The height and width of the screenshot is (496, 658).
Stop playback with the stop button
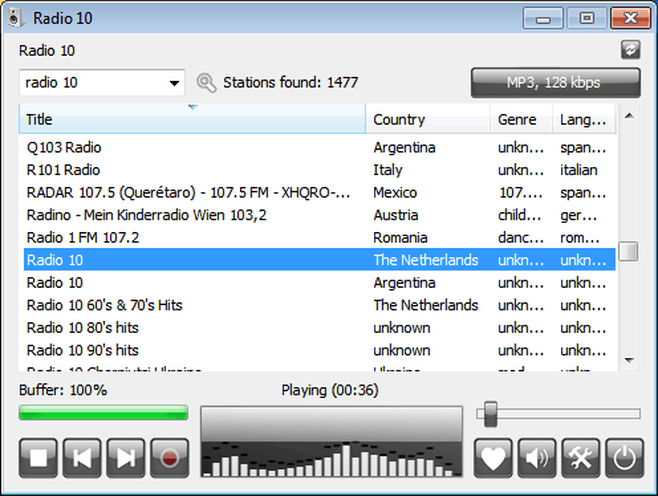tap(38, 458)
